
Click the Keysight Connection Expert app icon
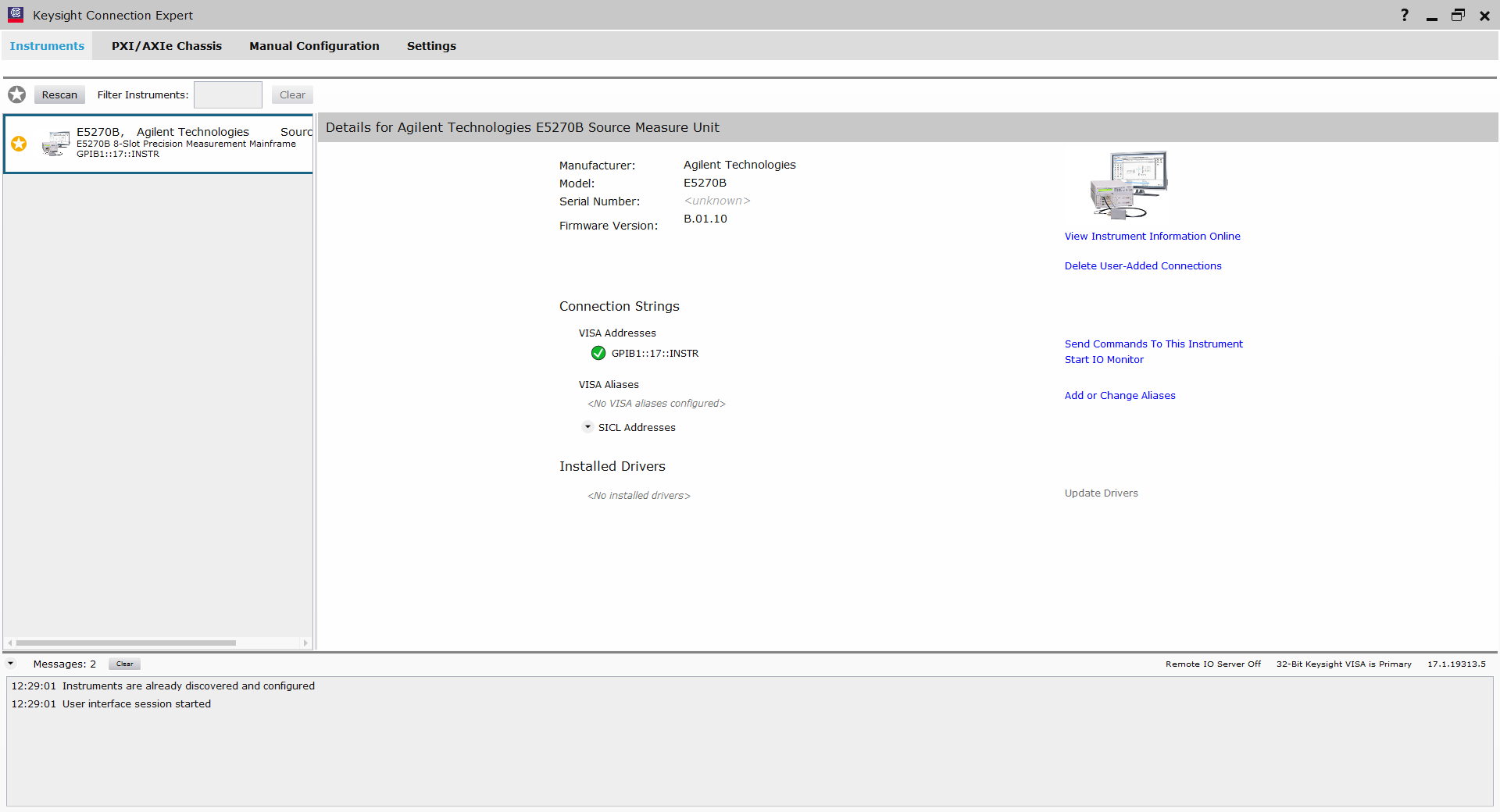(16, 14)
